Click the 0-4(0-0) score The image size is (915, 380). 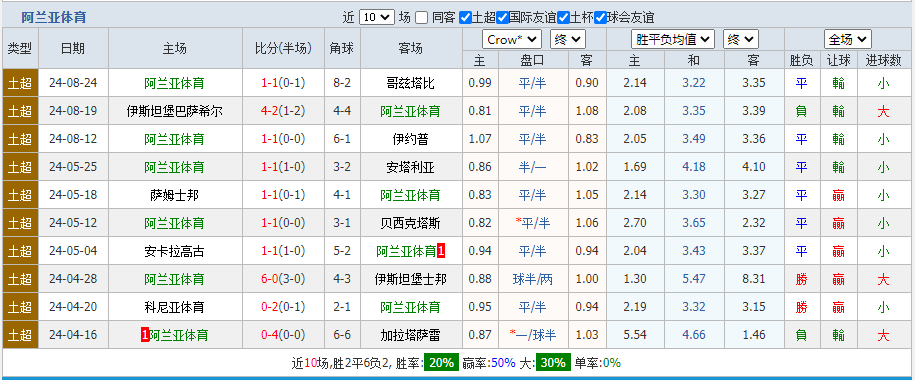click(x=283, y=335)
